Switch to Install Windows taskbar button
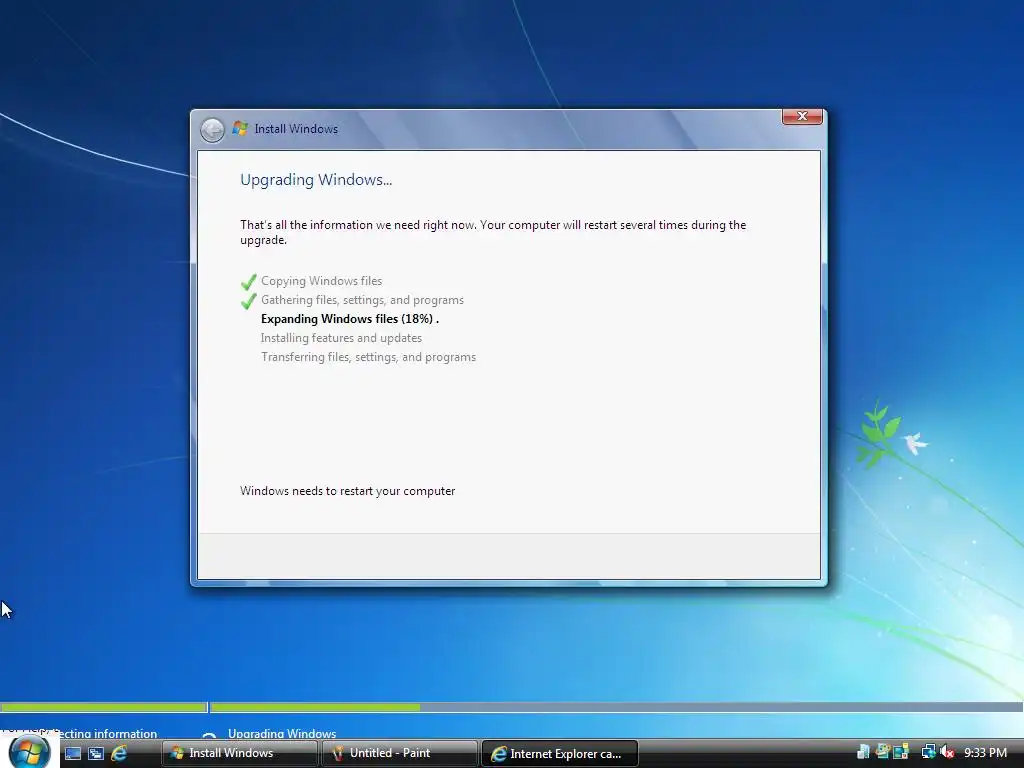Viewport: 1024px width, 768px height. coord(240,754)
